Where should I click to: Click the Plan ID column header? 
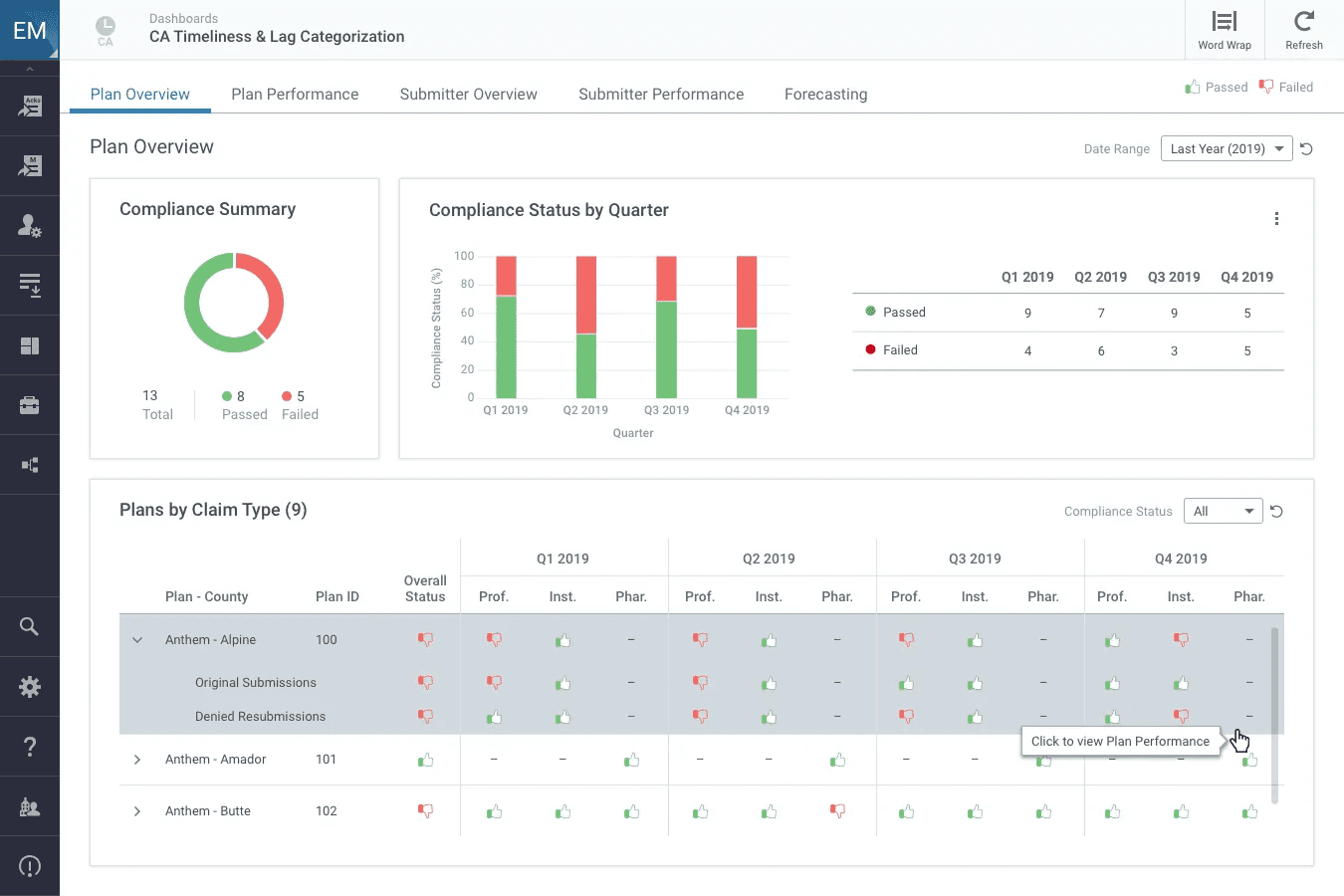(x=336, y=596)
